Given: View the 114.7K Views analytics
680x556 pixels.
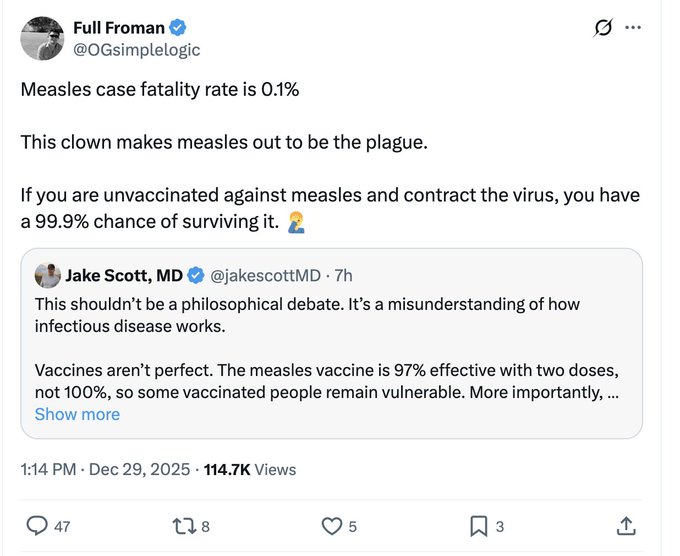Looking at the screenshot, I should coord(250,469).
